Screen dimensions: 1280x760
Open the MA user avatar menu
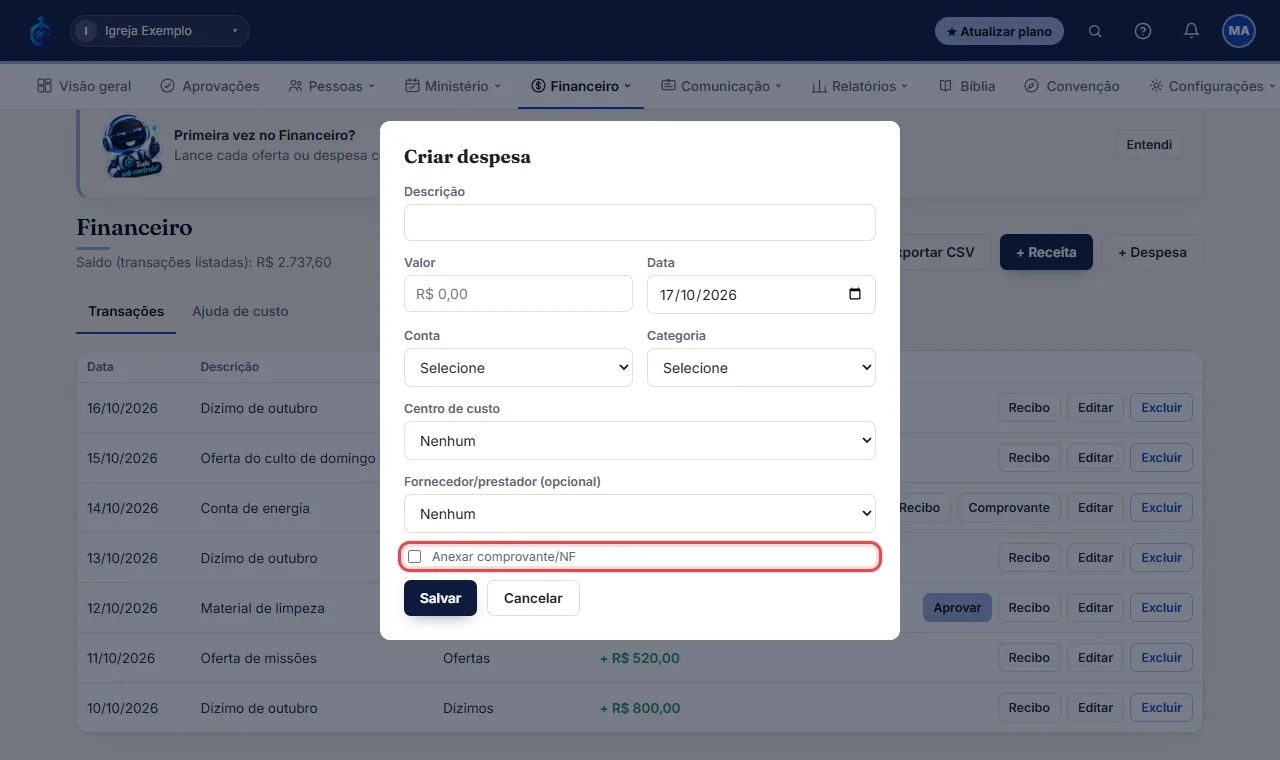click(1239, 31)
